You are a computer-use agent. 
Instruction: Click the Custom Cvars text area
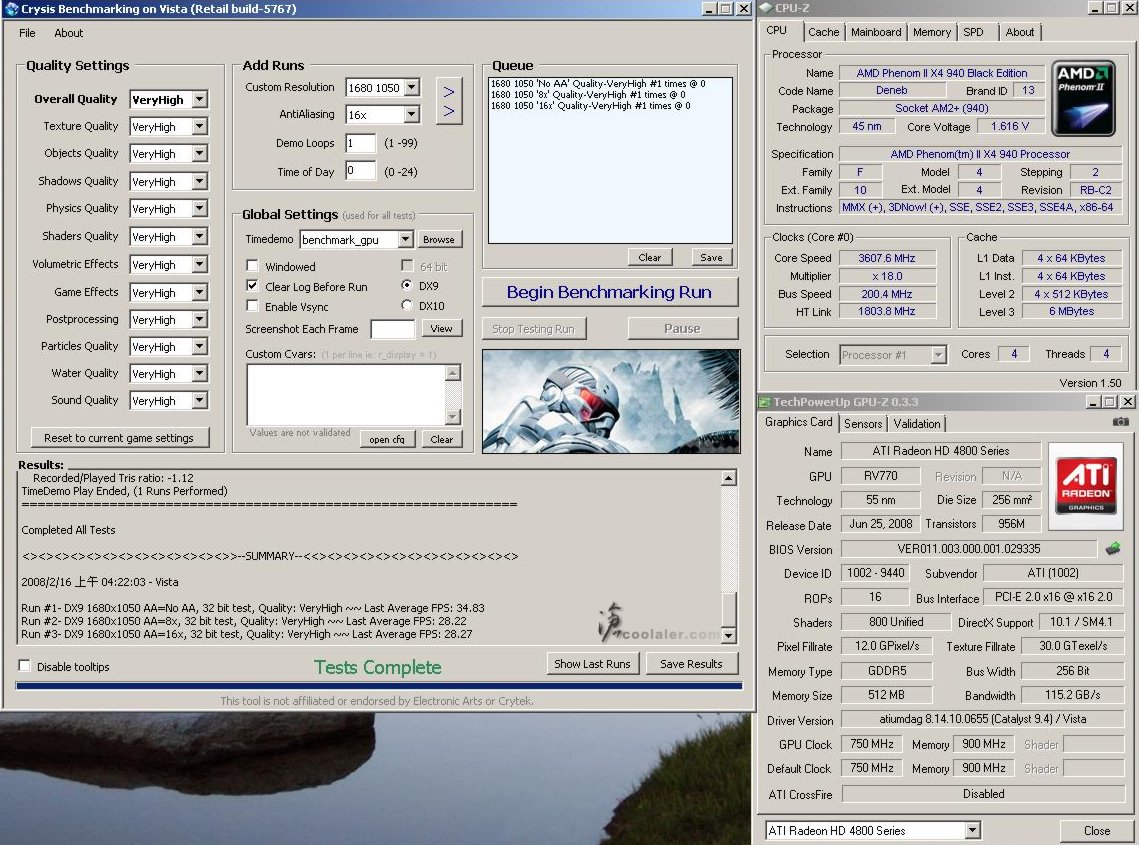click(x=346, y=395)
